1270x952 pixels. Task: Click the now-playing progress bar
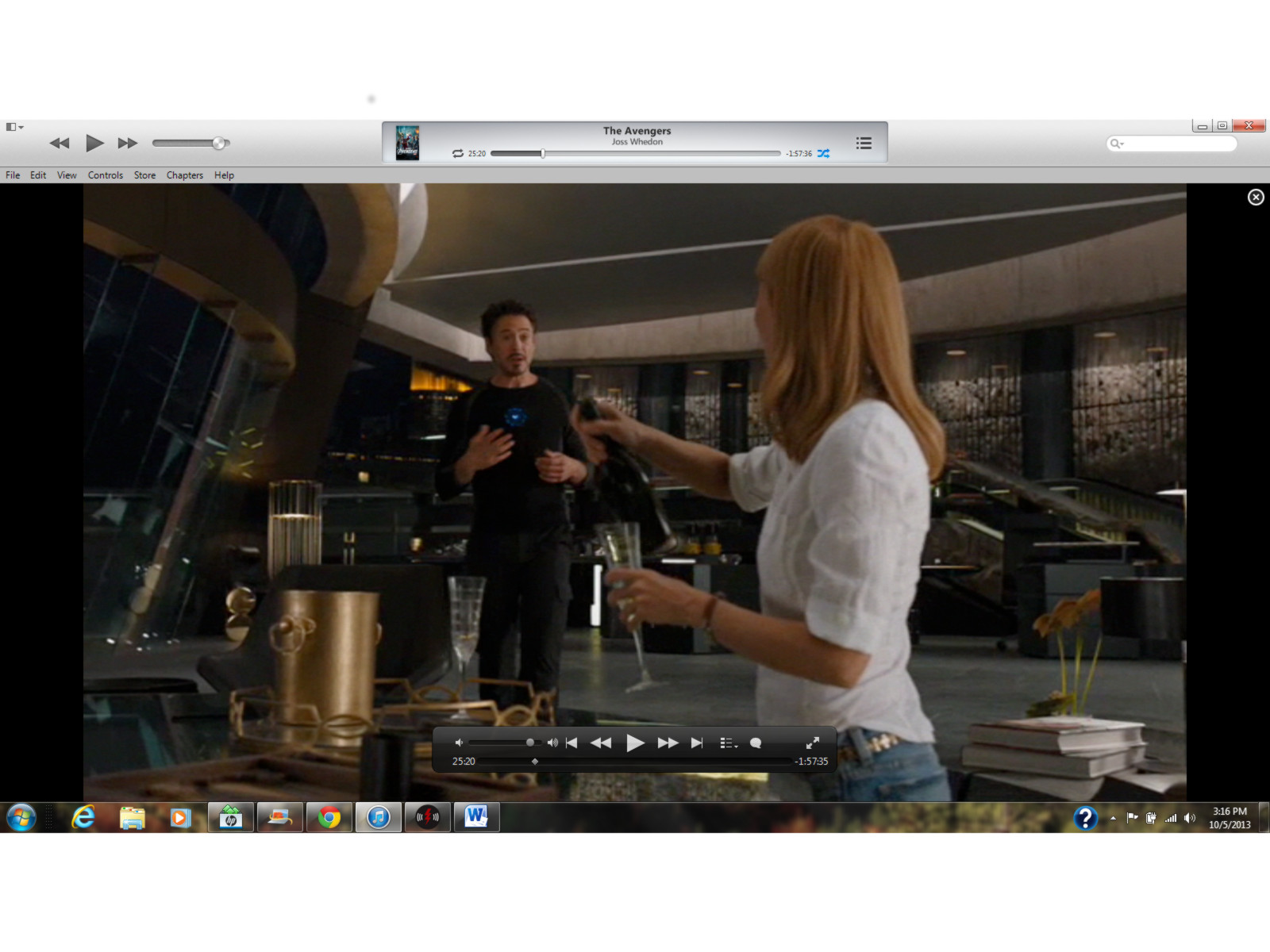pos(635,153)
